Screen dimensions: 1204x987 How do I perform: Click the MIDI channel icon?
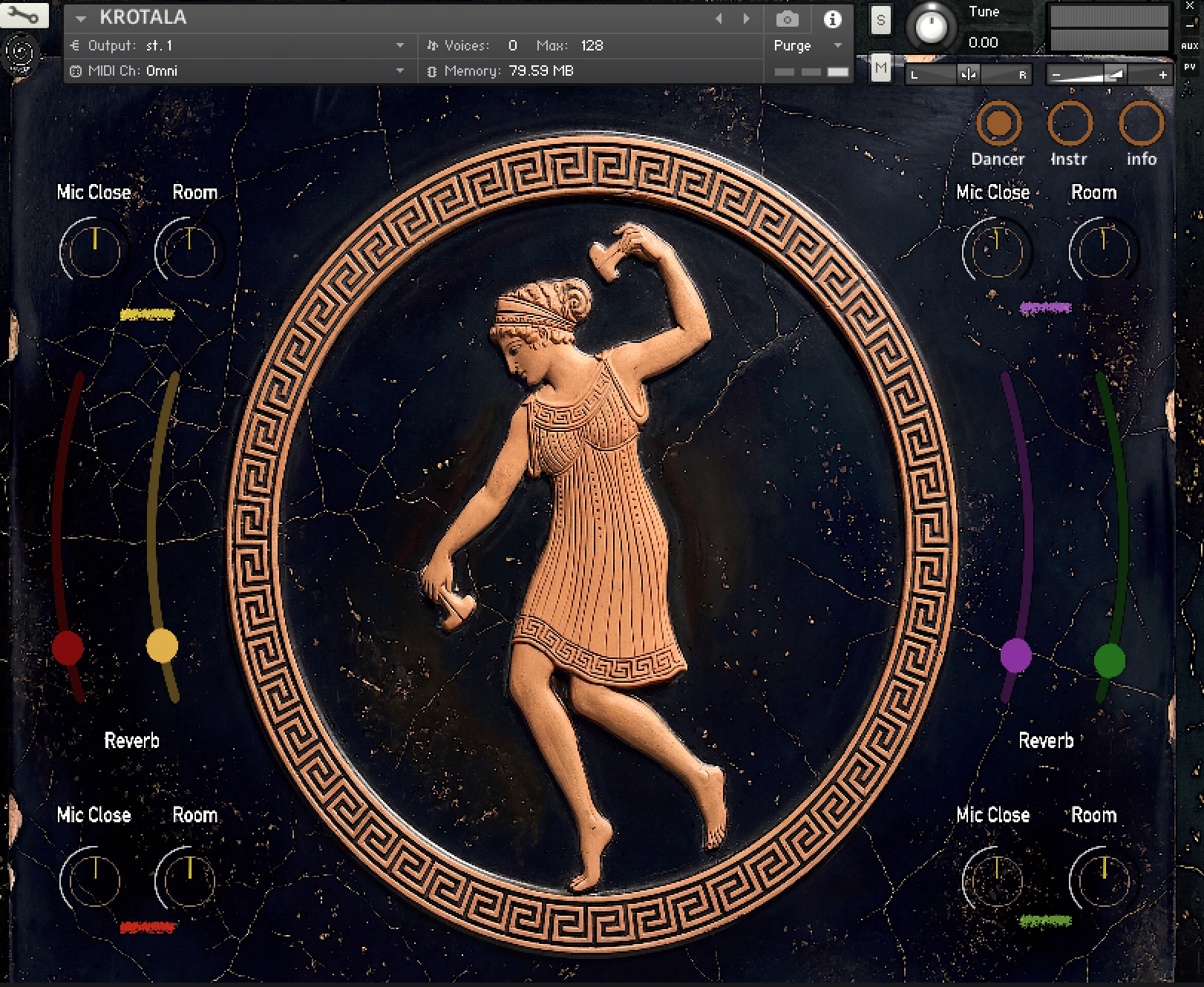coord(75,71)
